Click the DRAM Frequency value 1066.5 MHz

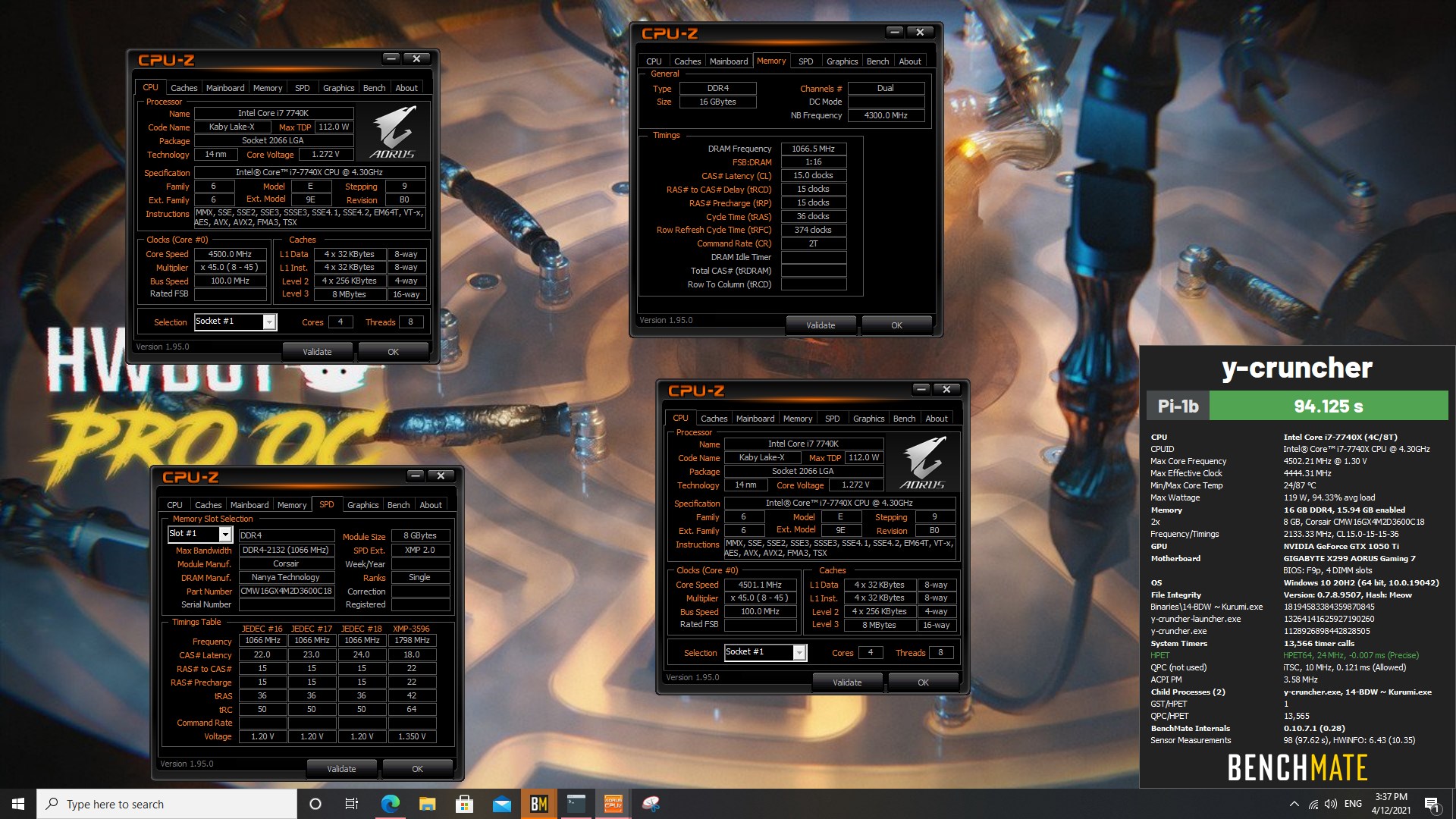point(813,149)
